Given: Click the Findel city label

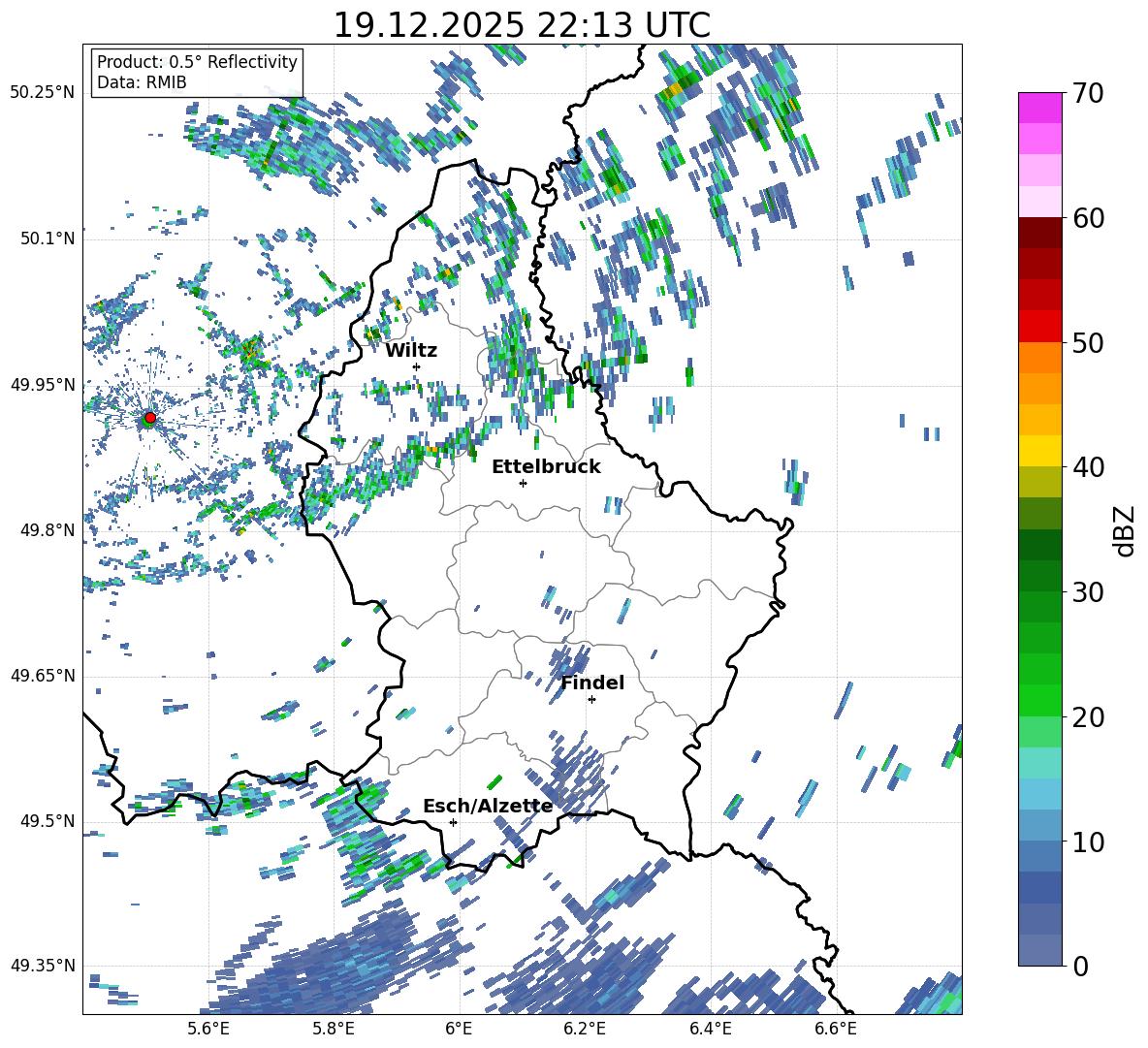Looking at the screenshot, I should tap(592, 683).
